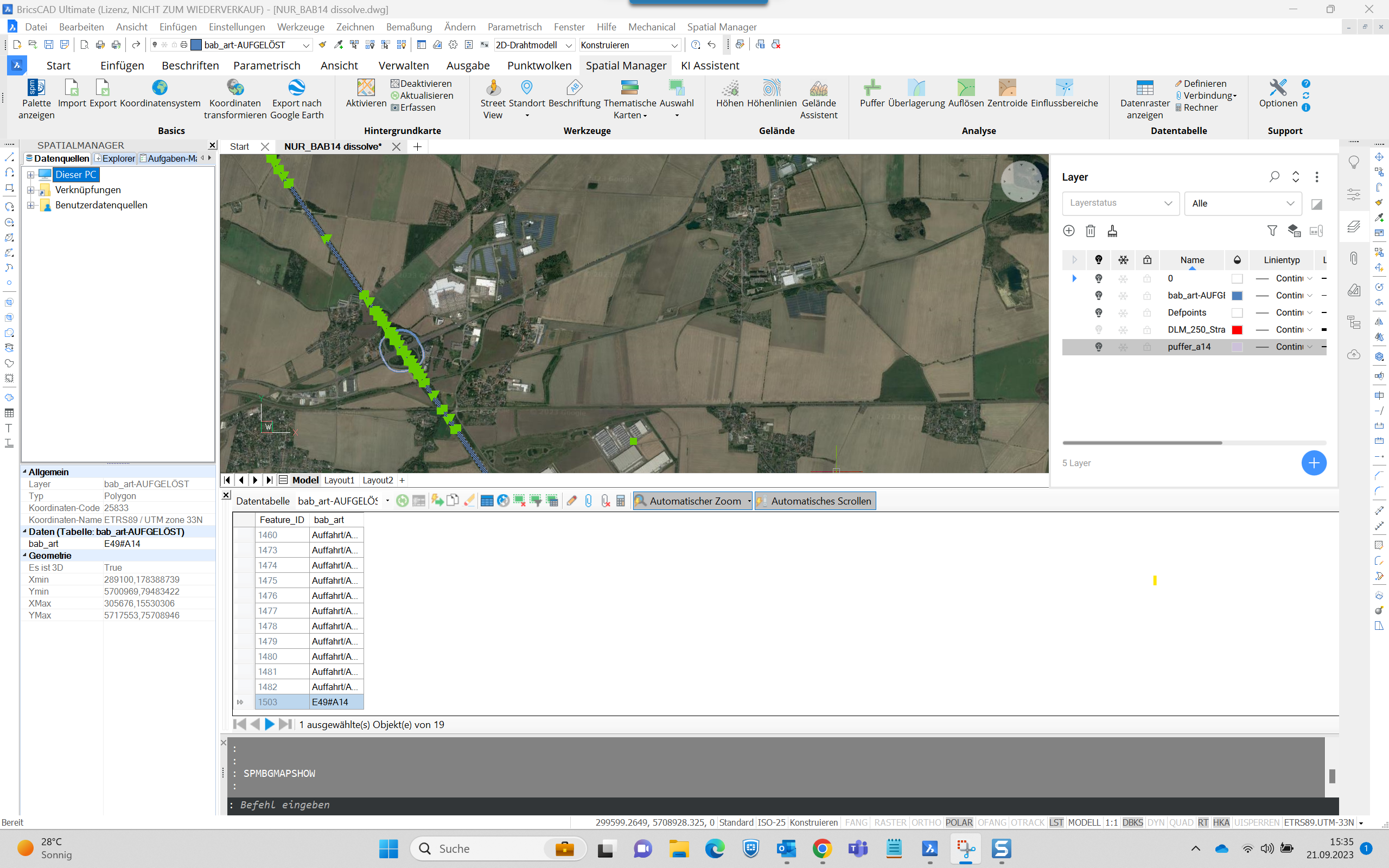The height and width of the screenshot is (868, 1389).
Task: Toggle POLAR mode in the status bar
Action: point(959,822)
